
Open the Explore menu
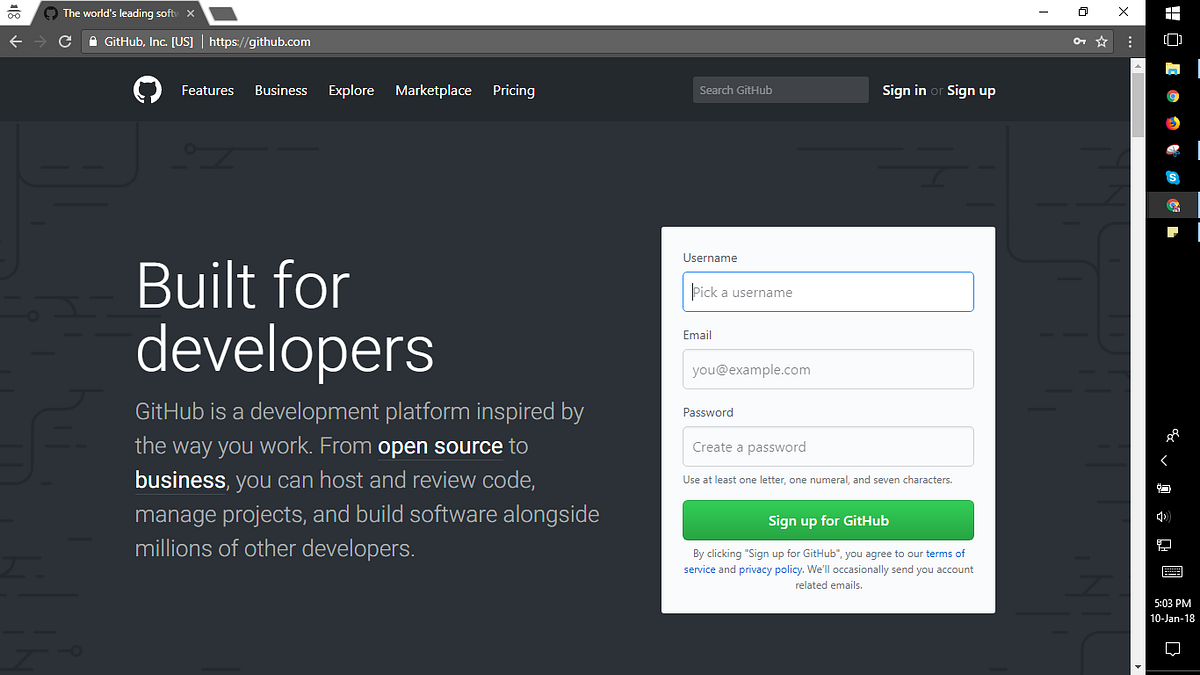351,90
